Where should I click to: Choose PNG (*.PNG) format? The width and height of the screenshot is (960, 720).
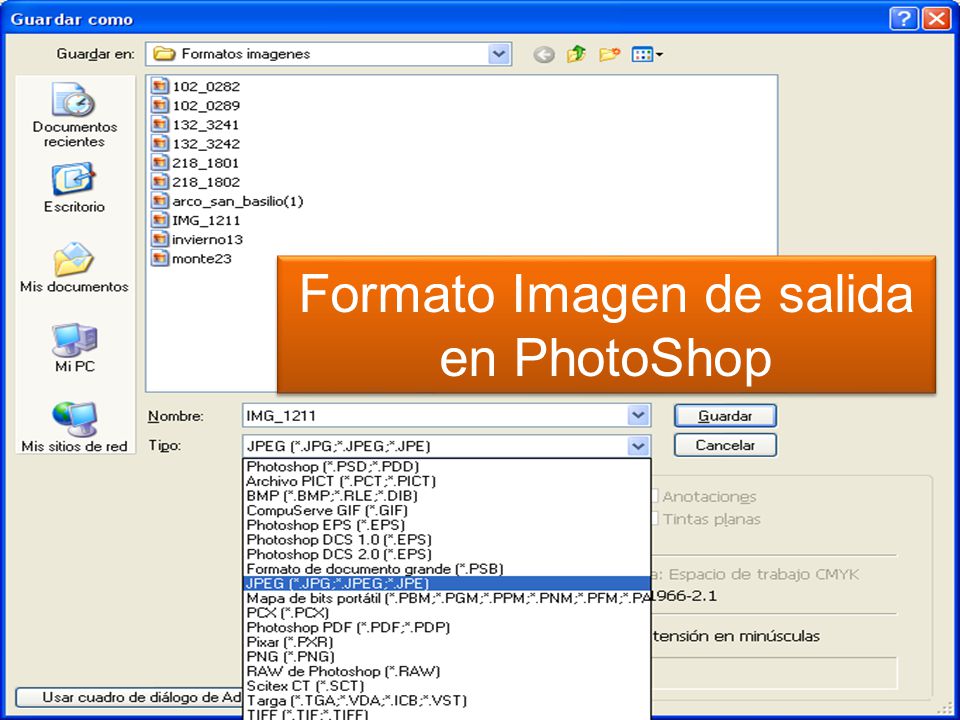447,657
